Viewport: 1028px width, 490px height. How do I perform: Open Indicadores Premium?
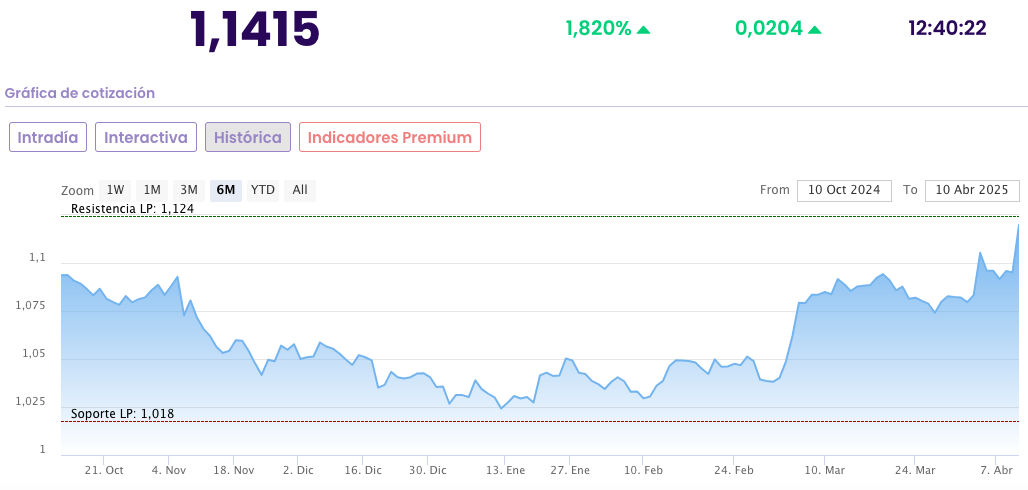390,137
